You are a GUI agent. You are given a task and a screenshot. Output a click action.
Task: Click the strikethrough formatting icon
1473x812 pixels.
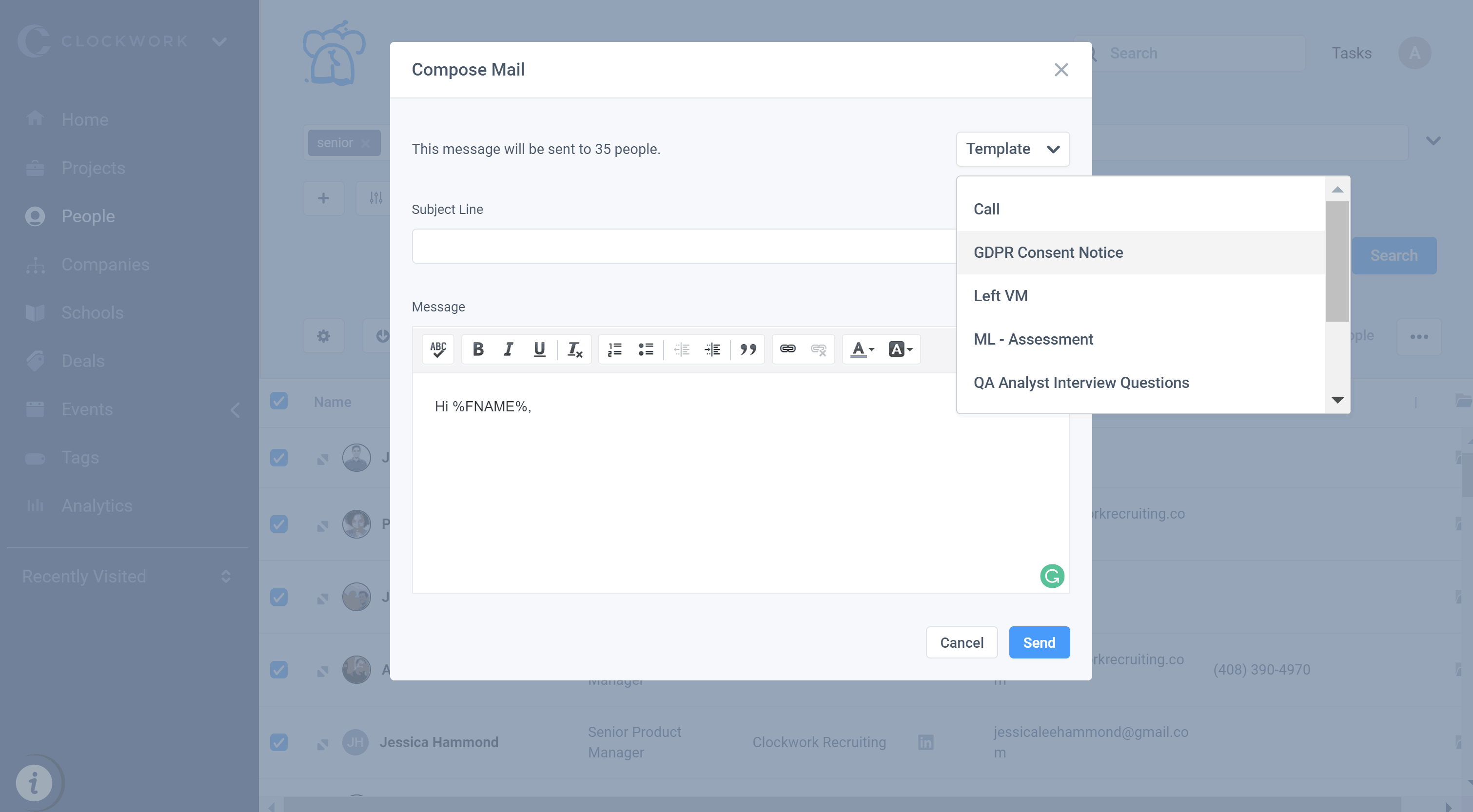[x=575, y=348]
